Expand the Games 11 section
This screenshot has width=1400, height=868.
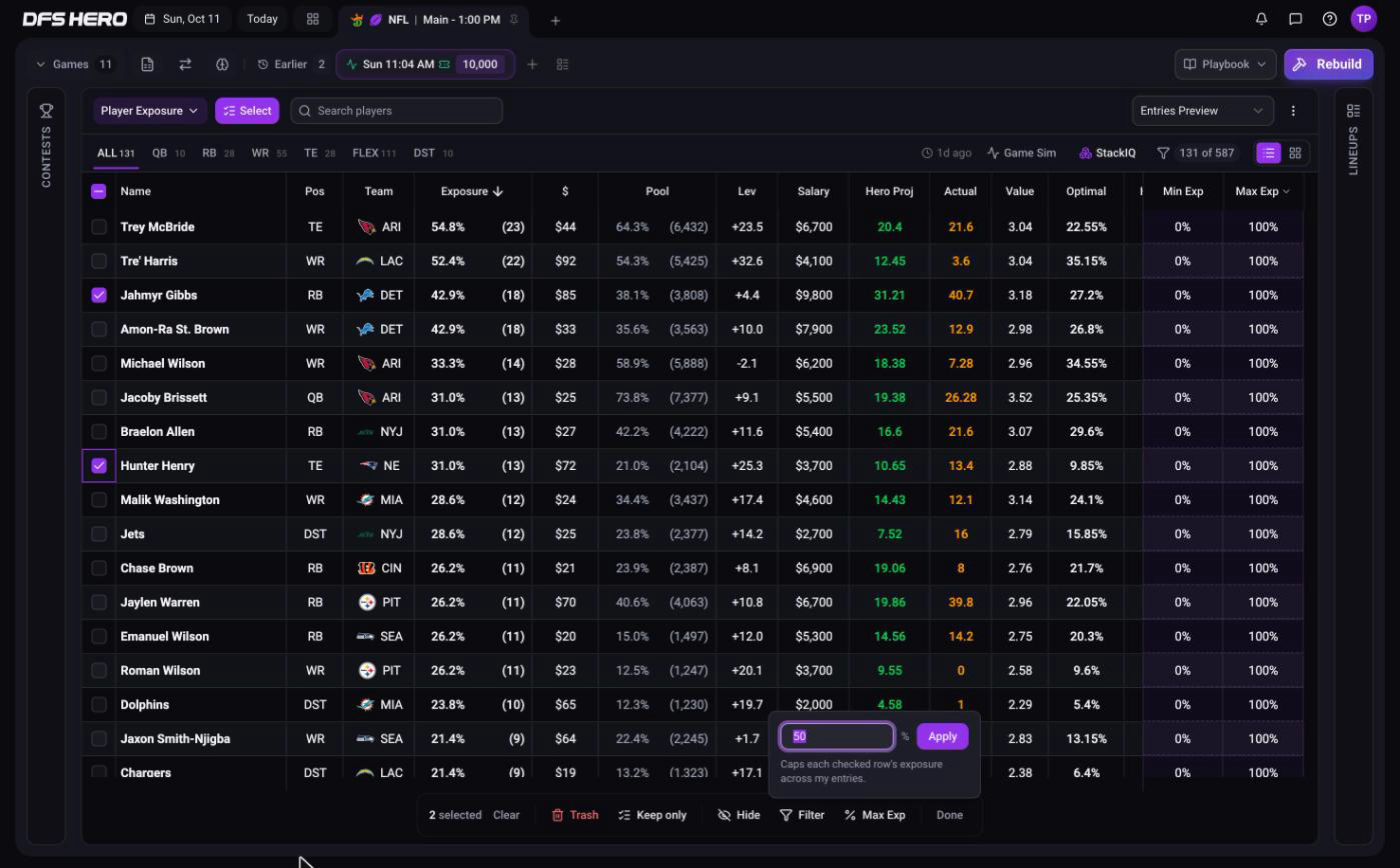point(74,64)
